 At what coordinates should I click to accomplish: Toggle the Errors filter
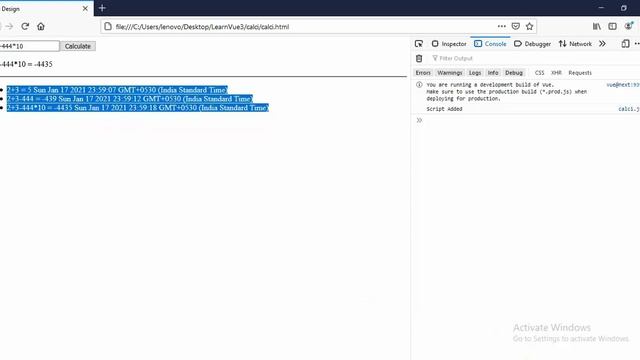click(x=423, y=73)
